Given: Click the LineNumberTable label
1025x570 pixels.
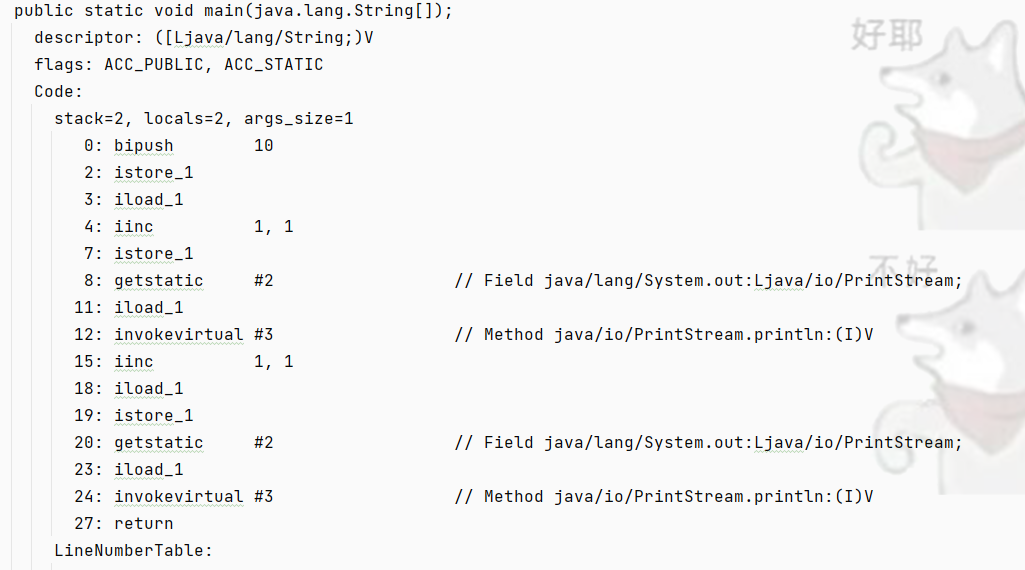Looking at the screenshot, I should tap(133, 550).
